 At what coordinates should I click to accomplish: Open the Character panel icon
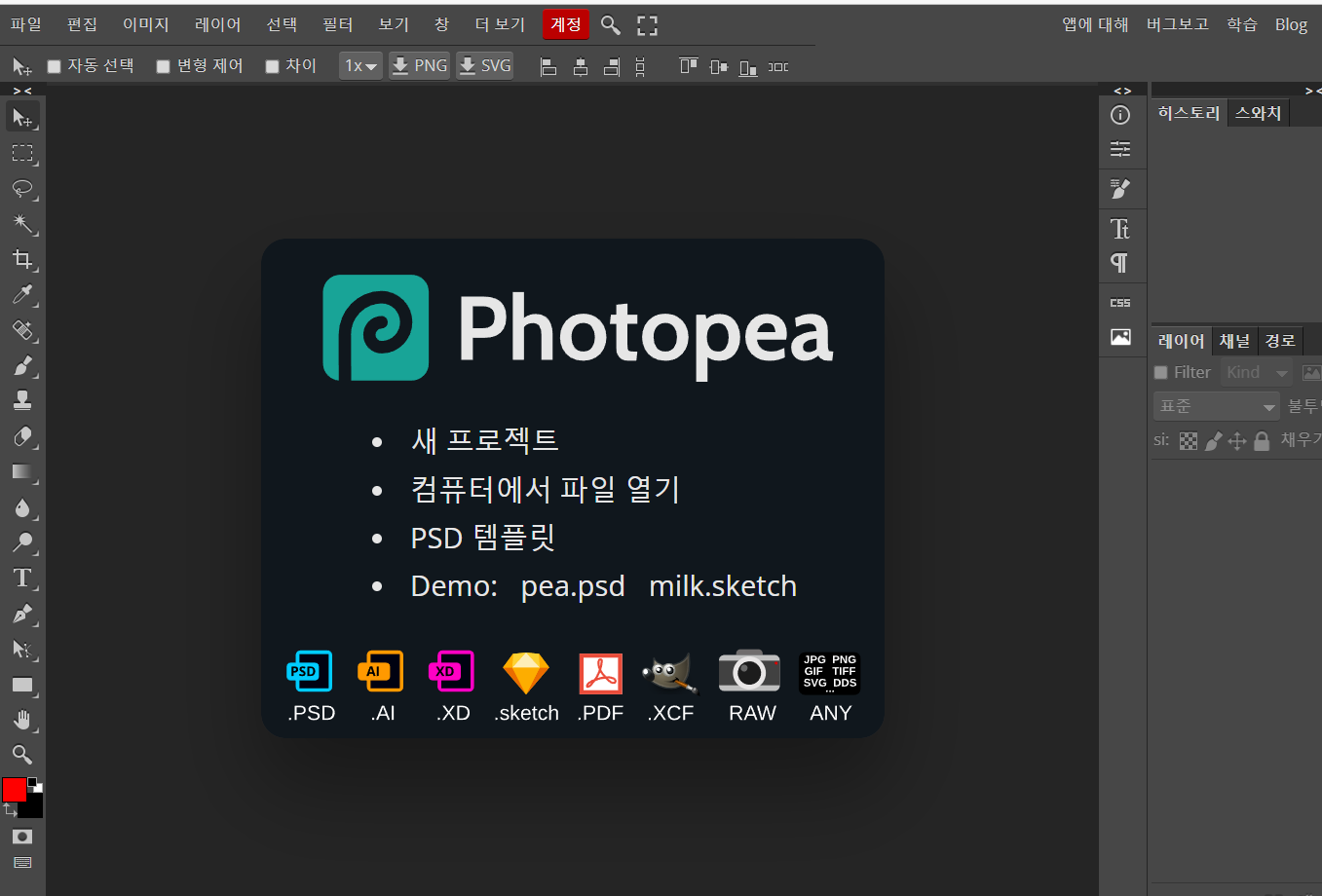pos(1120,229)
